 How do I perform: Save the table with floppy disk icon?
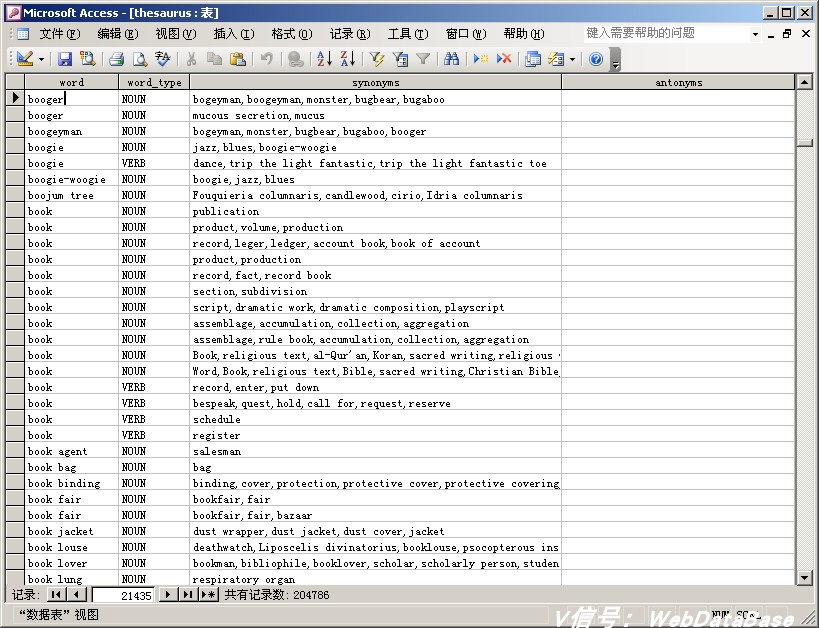64,59
